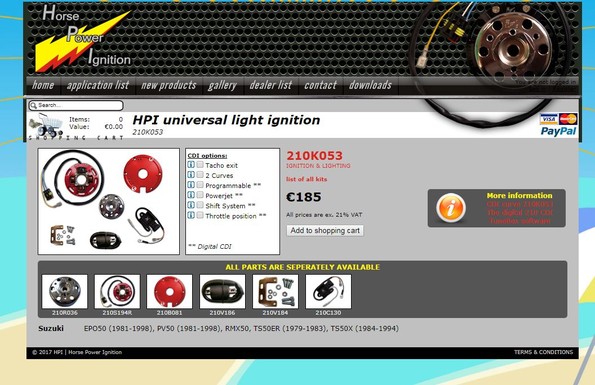Click the info icon beside Tacho exit
This screenshot has width=595, height=385.
tap(191, 165)
